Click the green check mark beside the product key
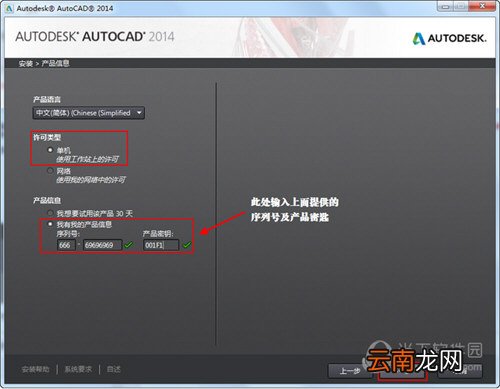Image resolution: width=500 pixels, height=389 pixels. pos(187,245)
